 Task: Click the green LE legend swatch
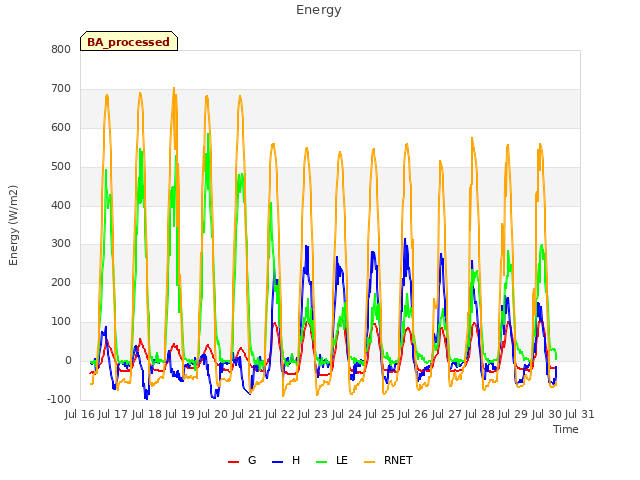[x=322, y=462]
